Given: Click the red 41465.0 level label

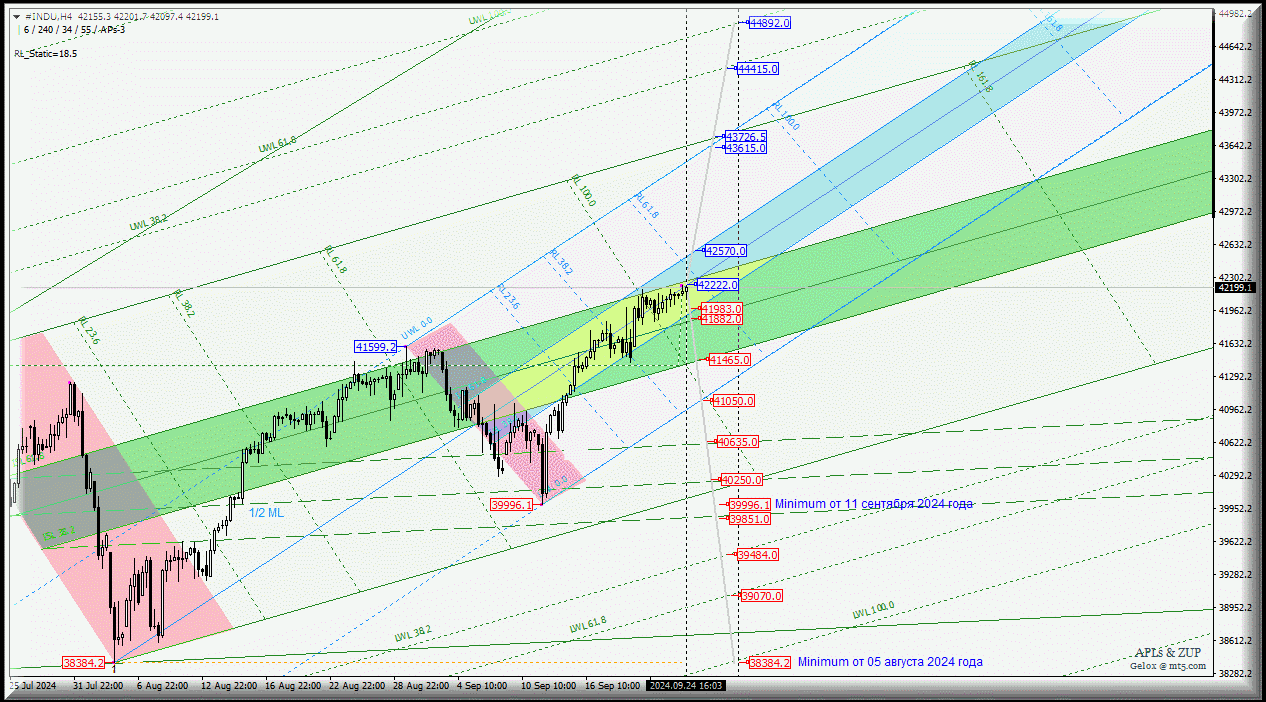Looking at the screenshot, I should click(x=731, y=359).
